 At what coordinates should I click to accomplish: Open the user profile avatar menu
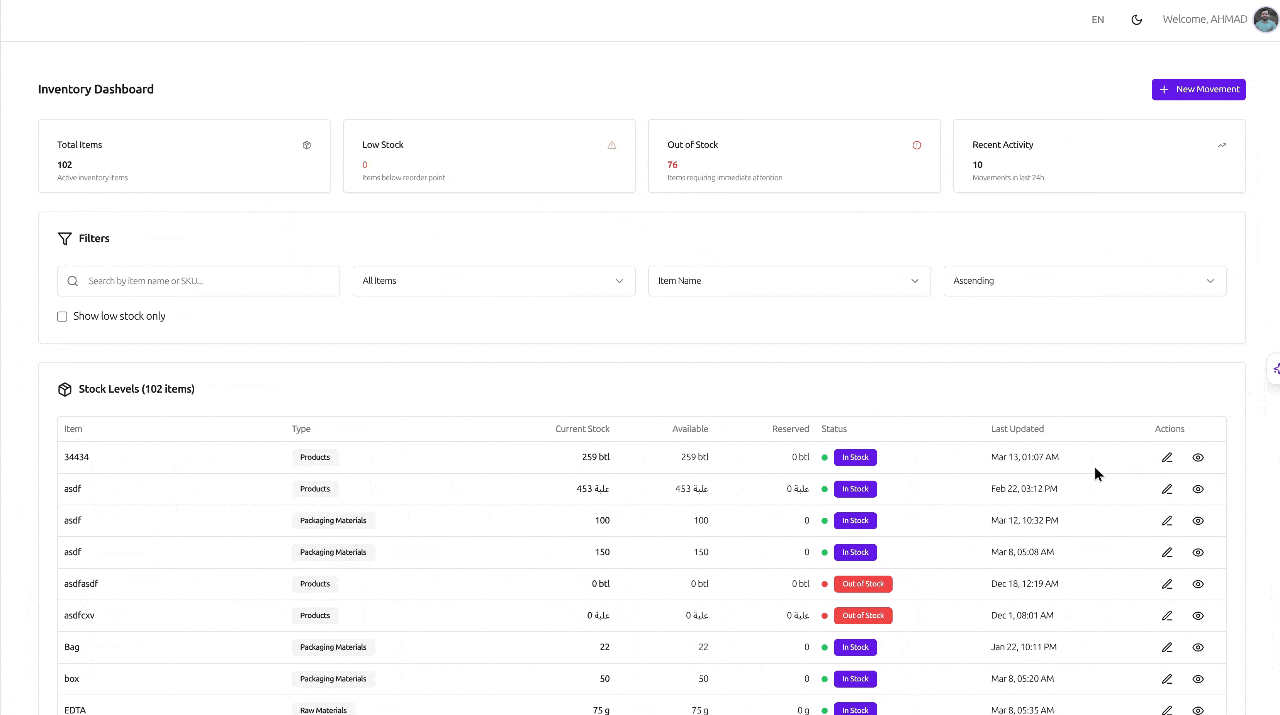pos(1265,20)
